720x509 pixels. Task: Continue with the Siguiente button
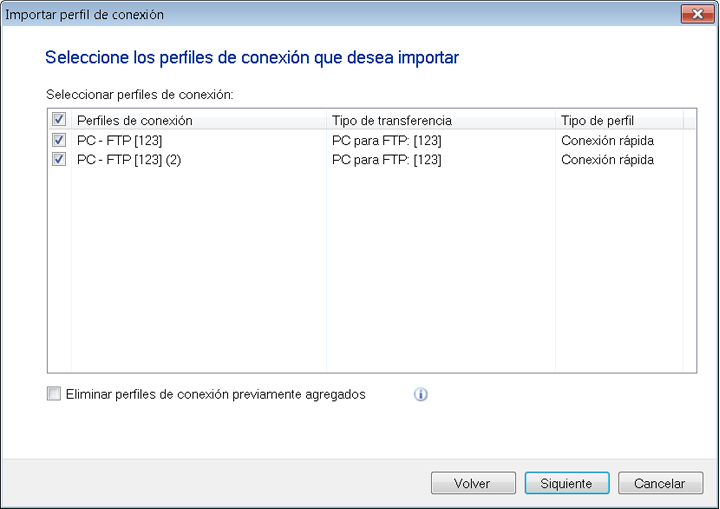566,483
